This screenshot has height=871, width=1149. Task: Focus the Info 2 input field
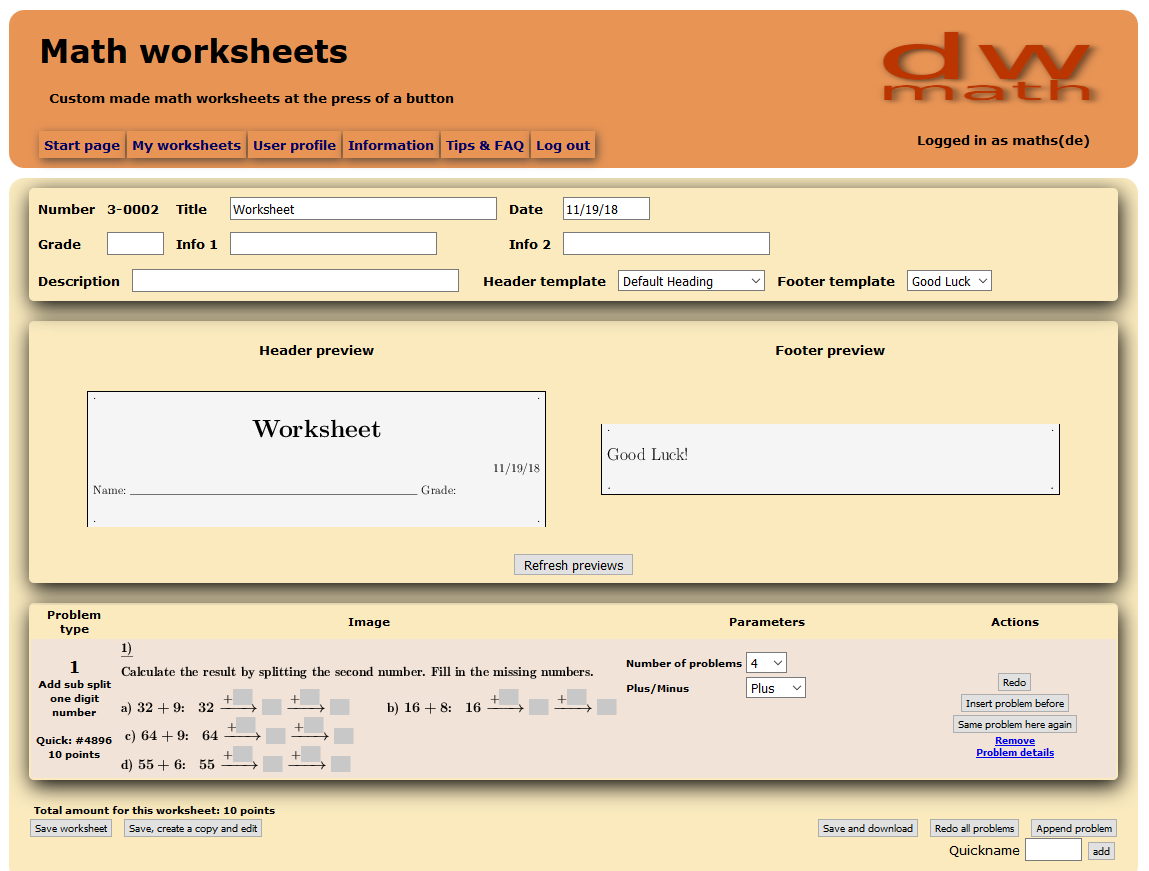pyautogui.click(x=666, y=244)
